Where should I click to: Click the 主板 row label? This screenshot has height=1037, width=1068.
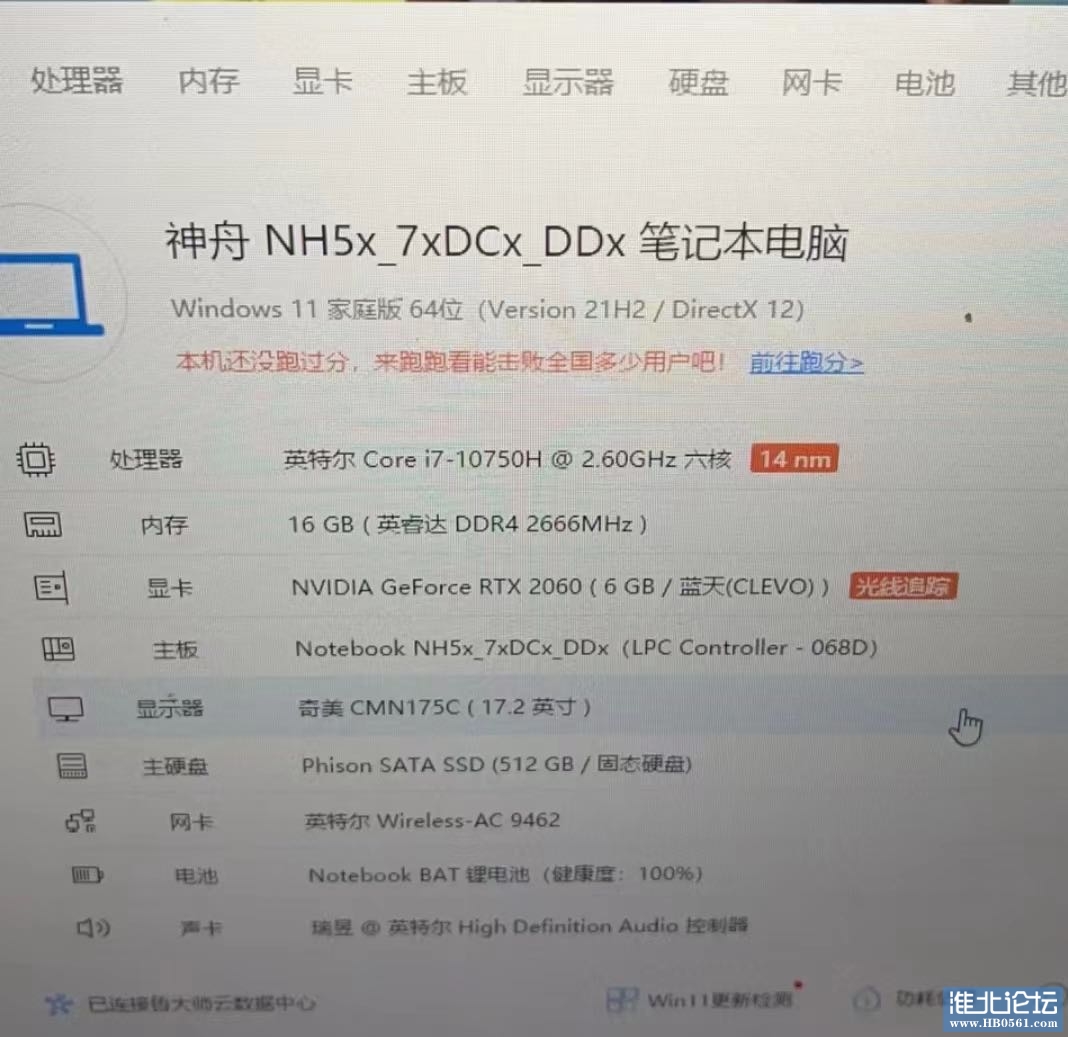[176, 649]
